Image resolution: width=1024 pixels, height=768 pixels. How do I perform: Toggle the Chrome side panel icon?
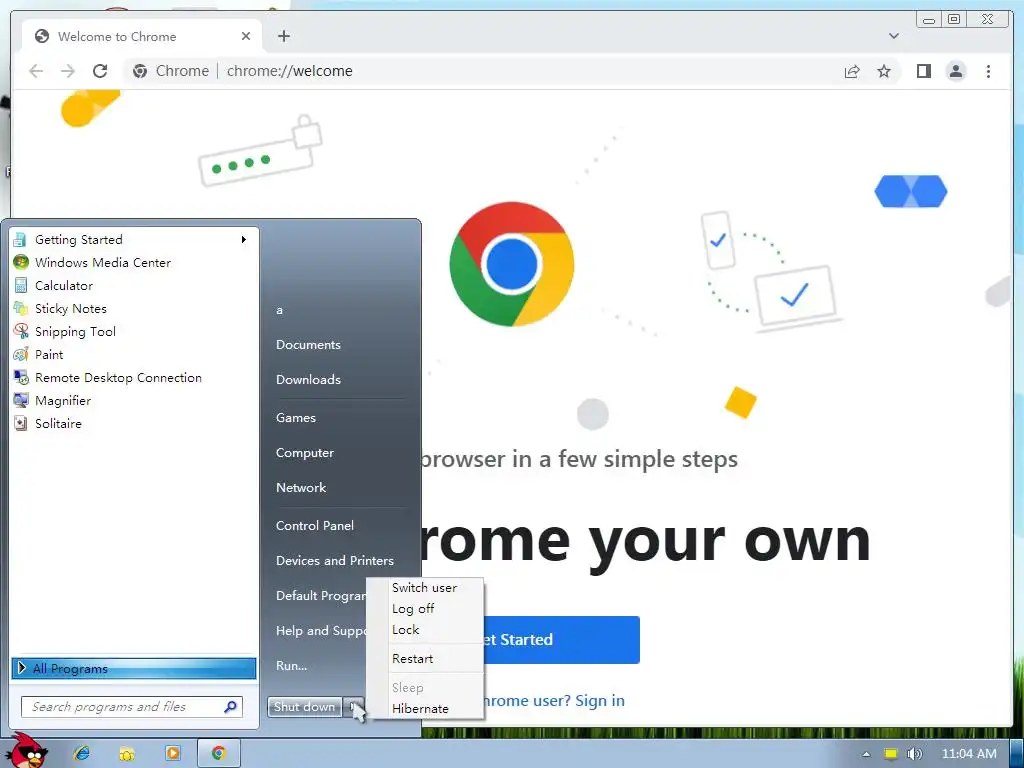tap(923, 71)
